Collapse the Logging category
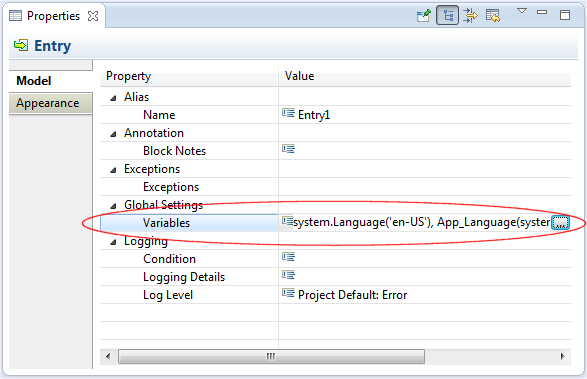Viewport: 587px width, 379px height. (x=113, y=242)
